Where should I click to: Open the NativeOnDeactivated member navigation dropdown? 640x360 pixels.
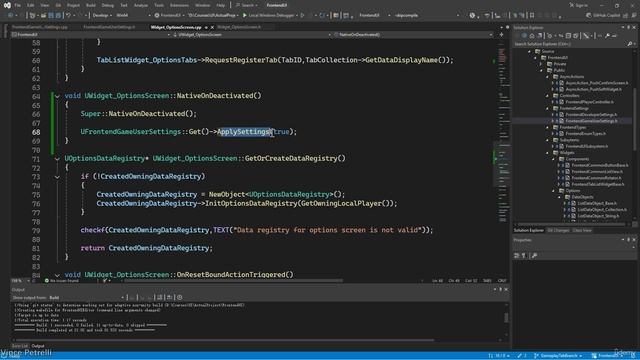point(413,35)
